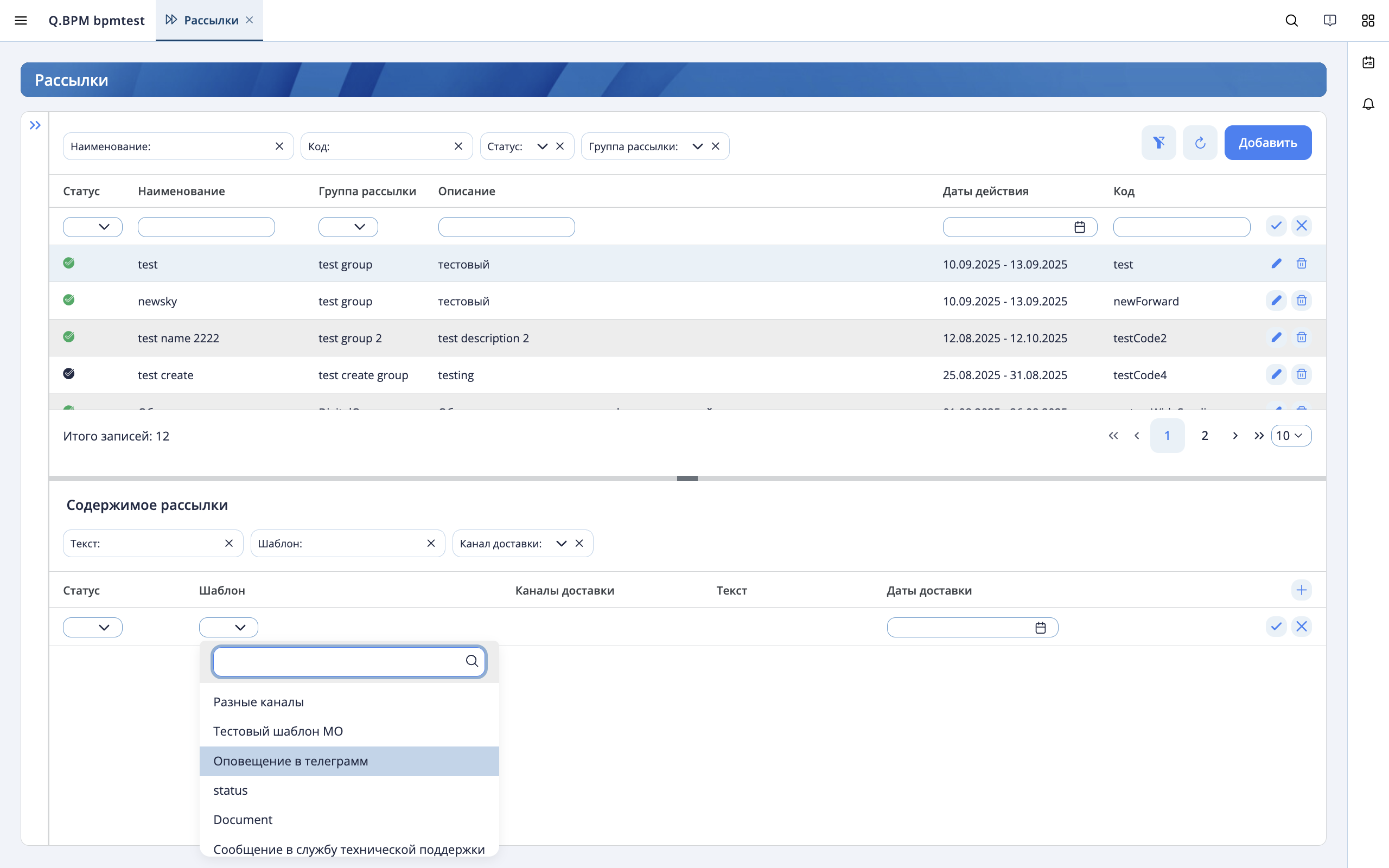Viewport: 1389px width, 868px height.
Task: Open calendar picker for Даты доставки
Action: click(1040, 628)
